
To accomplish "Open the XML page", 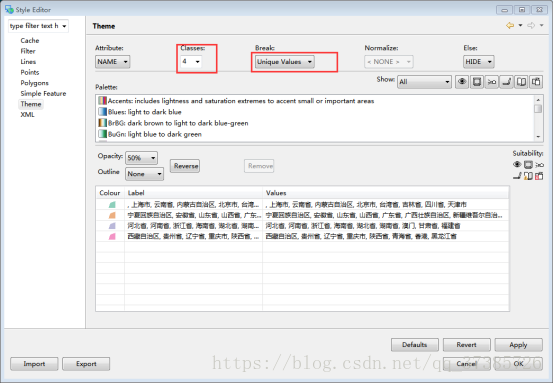I will (x=27, y=115).
